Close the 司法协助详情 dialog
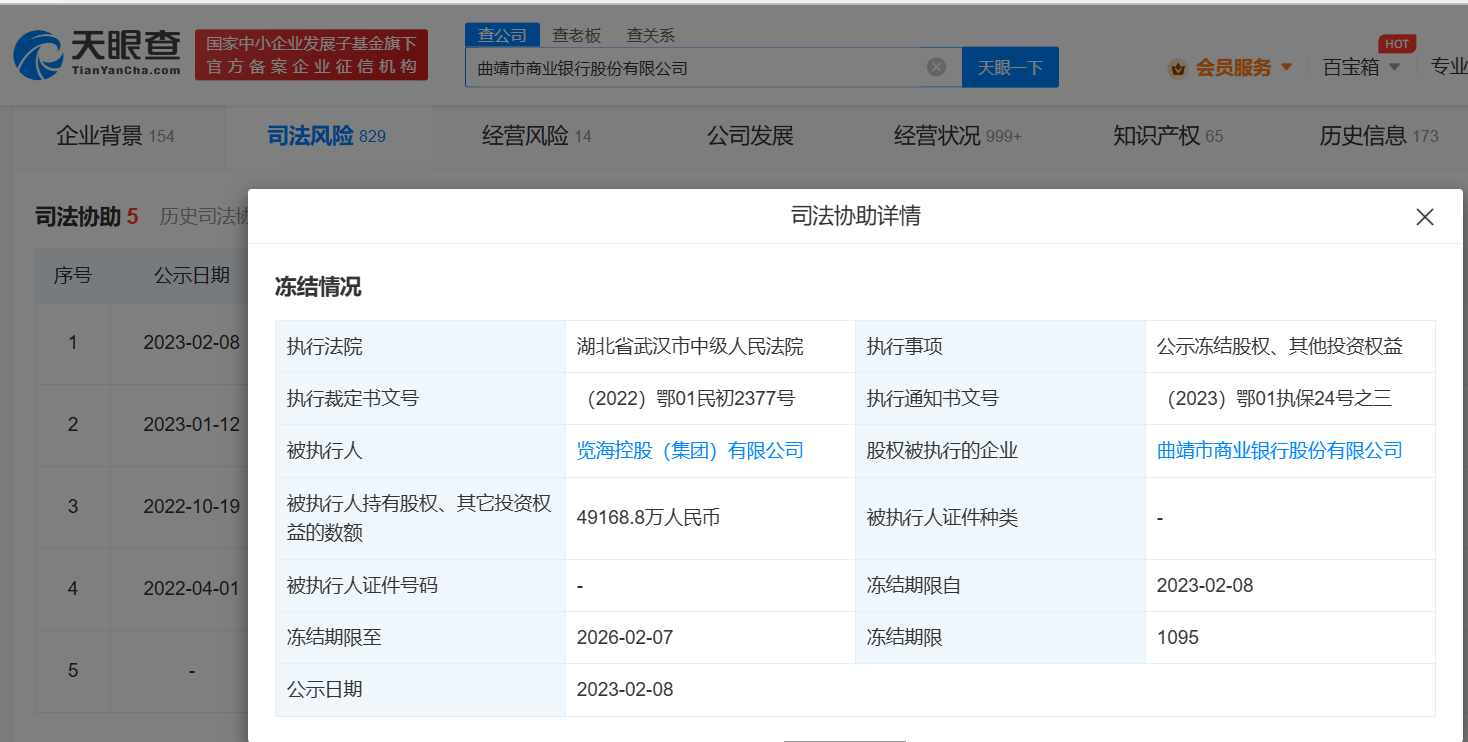The height and width of the screenshot is (742, 1468). click(1425, 217)
